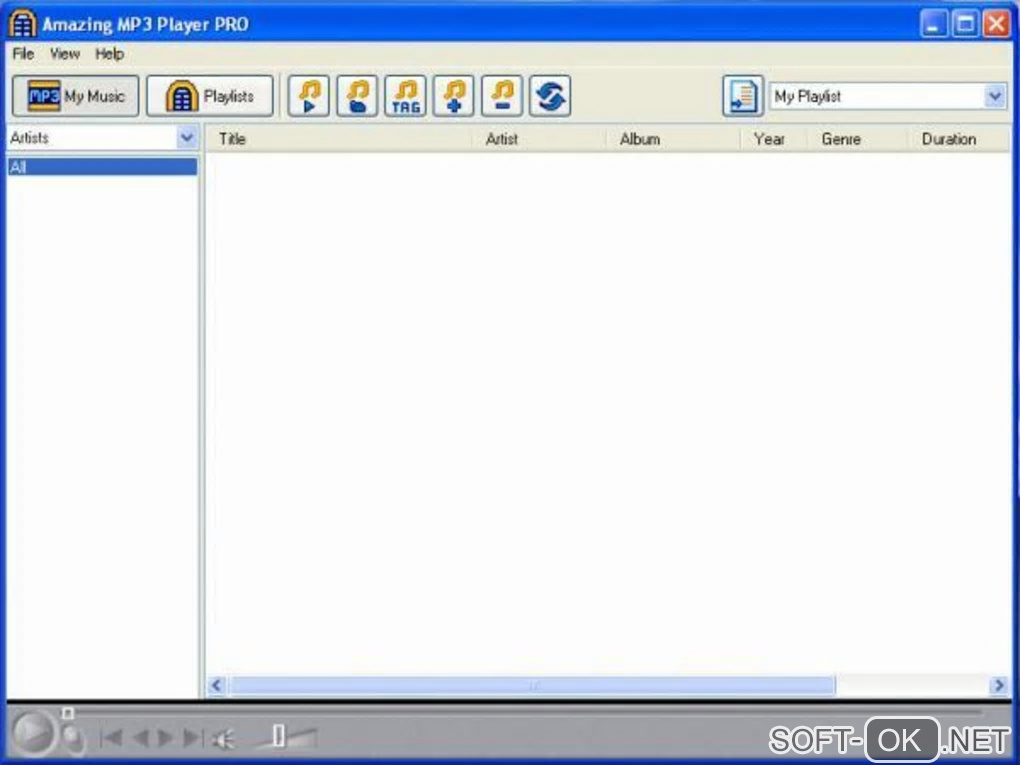
Task: Click the add song (plus note) icon
Action: pos(453,96)
